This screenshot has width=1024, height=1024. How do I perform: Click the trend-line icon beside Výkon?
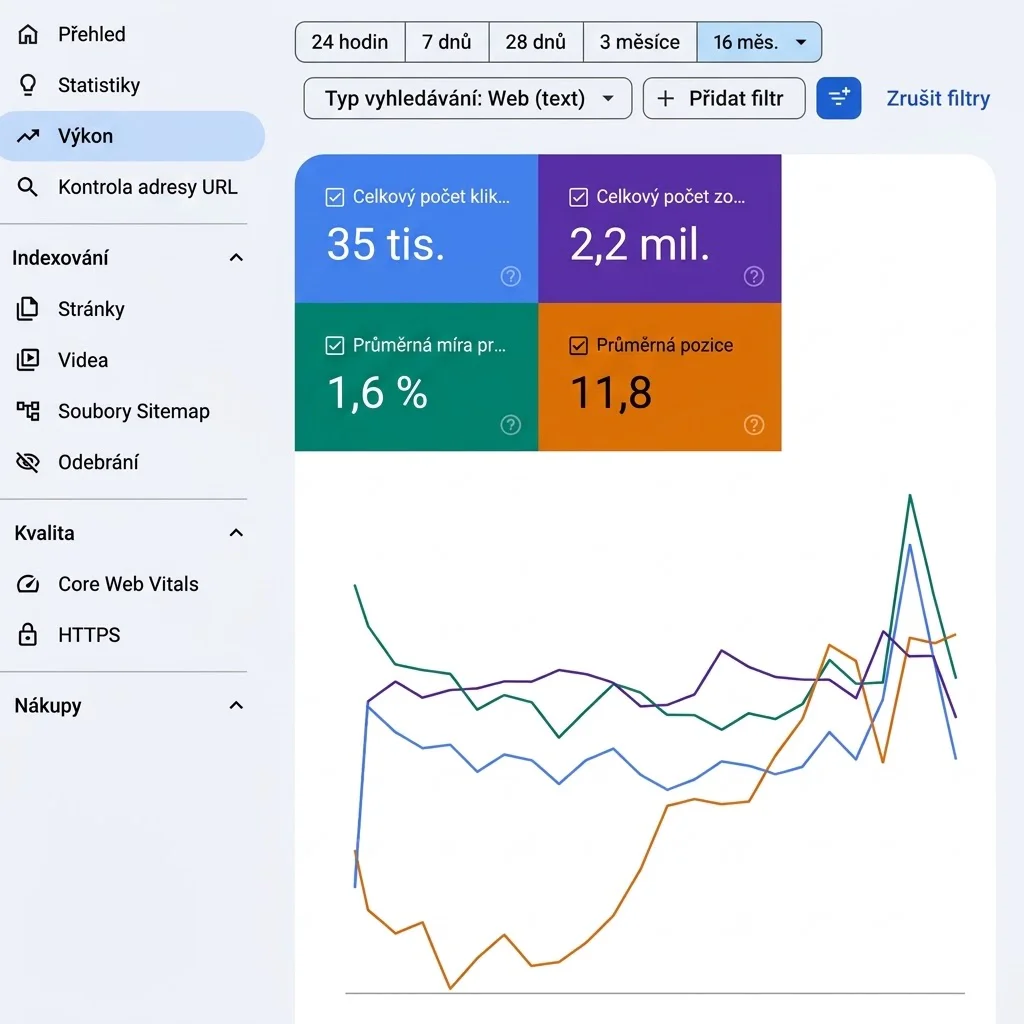click(x=27, y=136)
